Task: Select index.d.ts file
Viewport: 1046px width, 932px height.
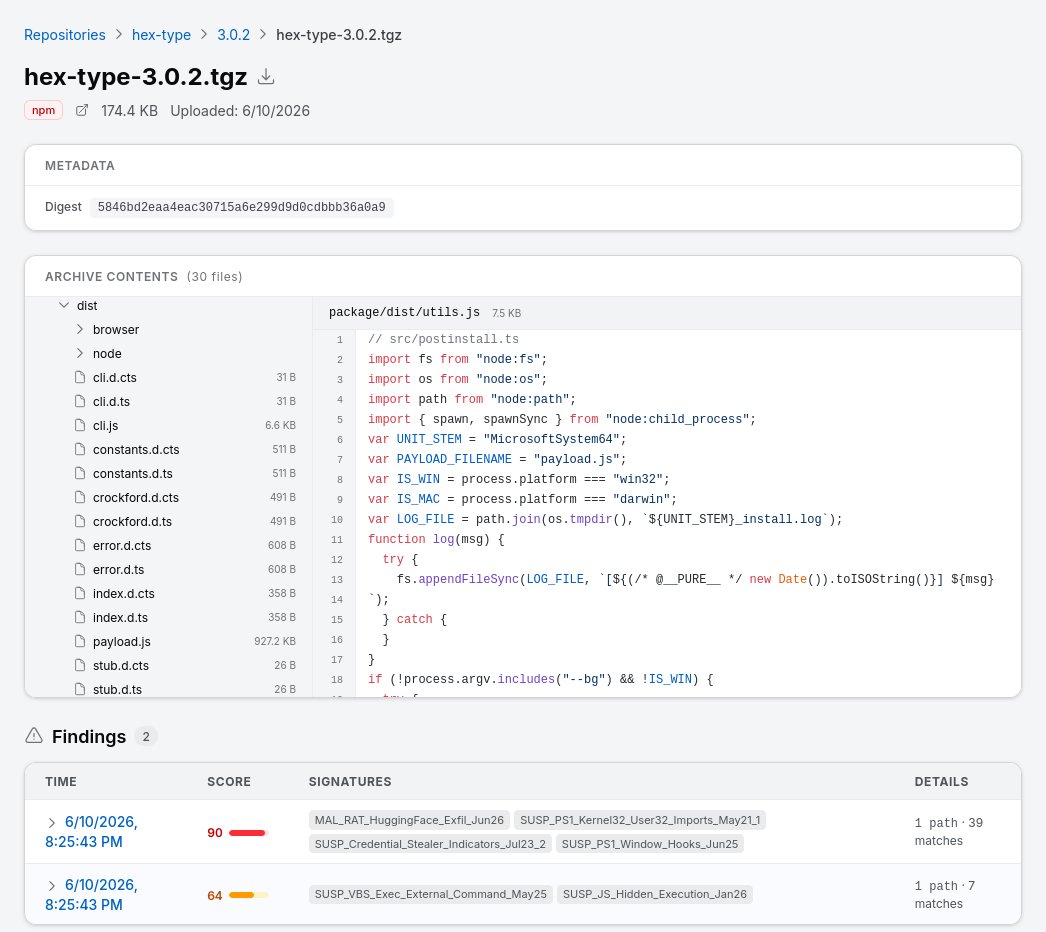Action: pos(120,618)
